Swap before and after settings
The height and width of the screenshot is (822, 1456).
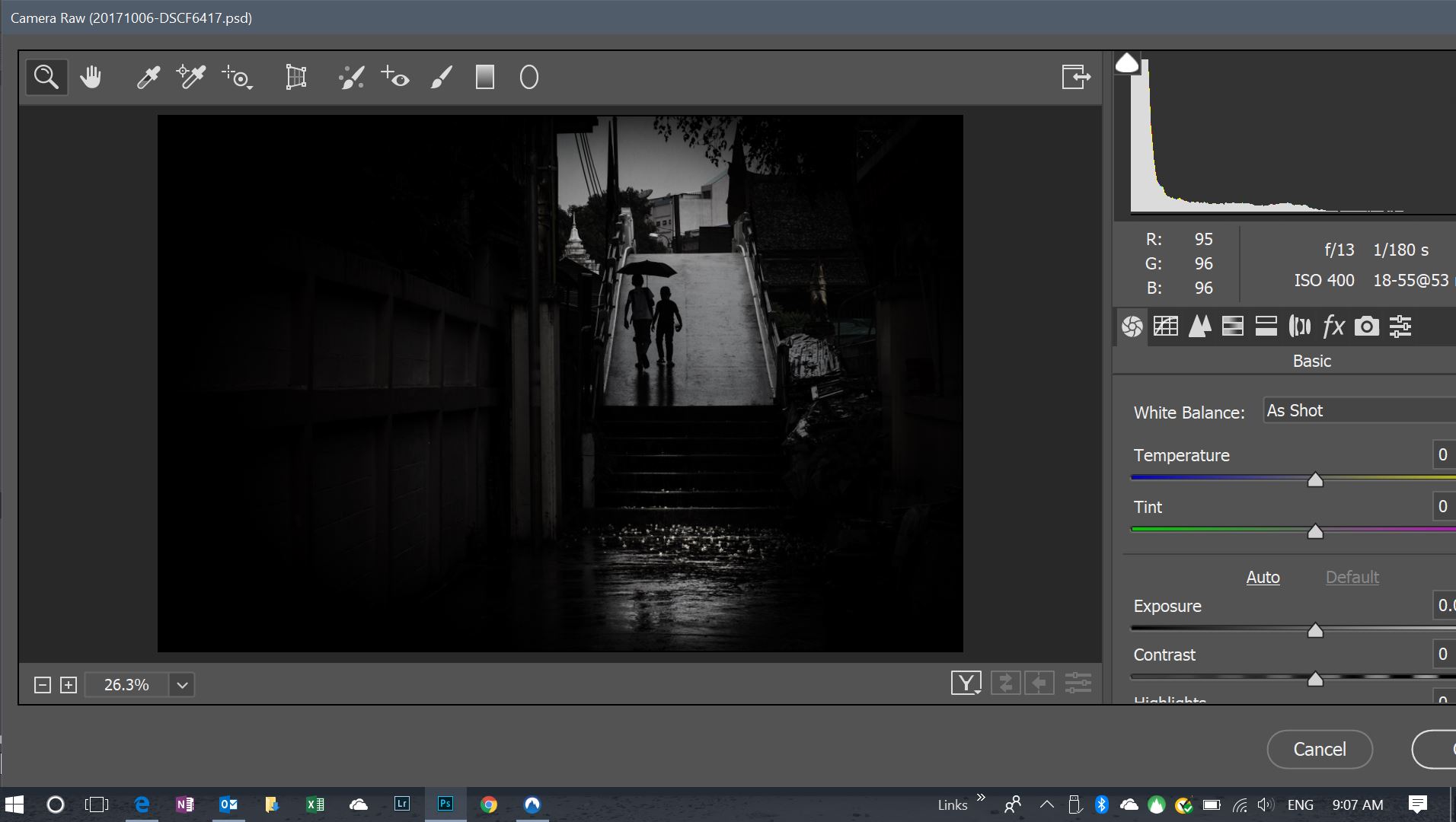1006,683
